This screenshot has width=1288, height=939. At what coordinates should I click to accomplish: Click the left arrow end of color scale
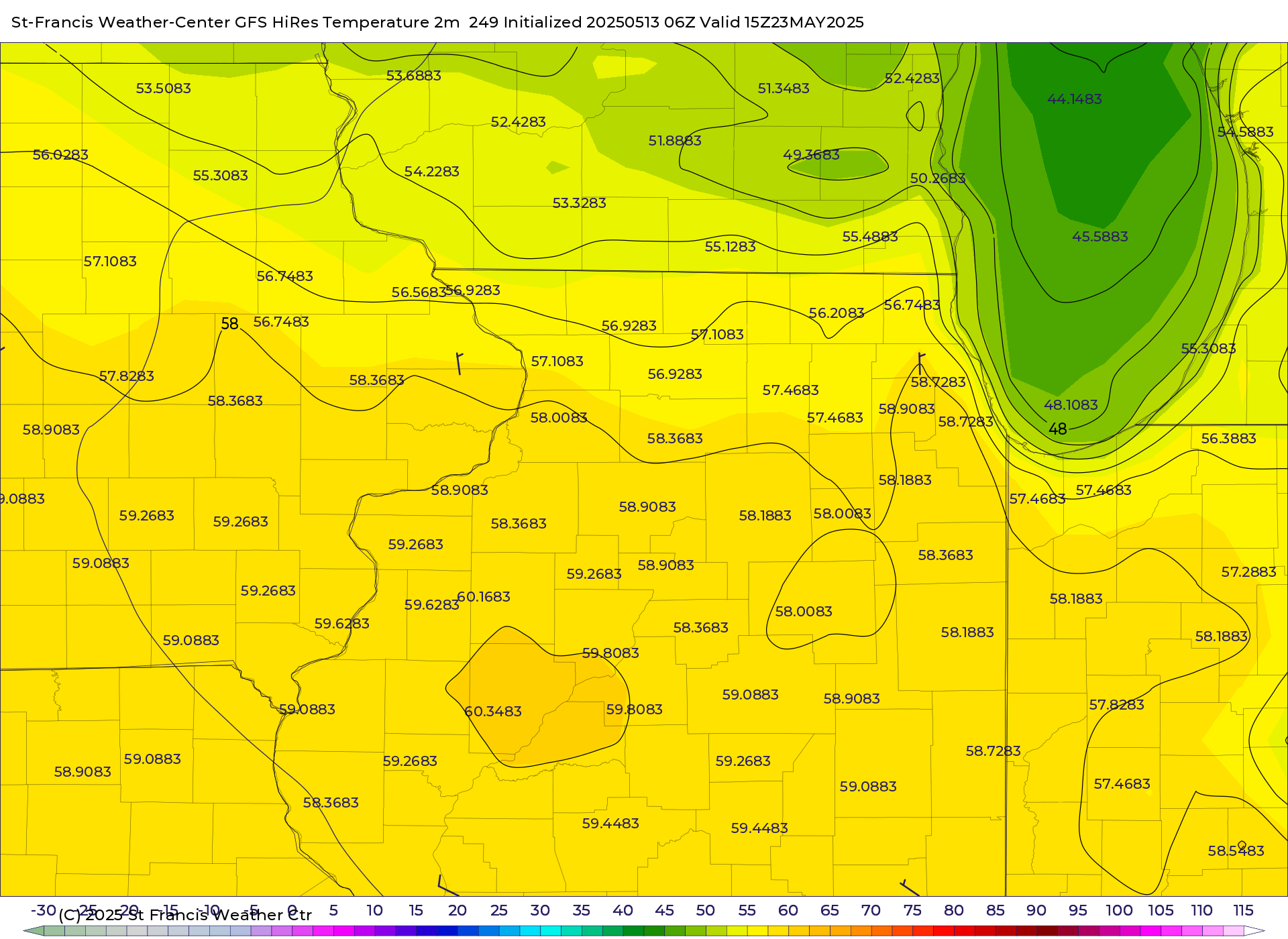[33, 931]
